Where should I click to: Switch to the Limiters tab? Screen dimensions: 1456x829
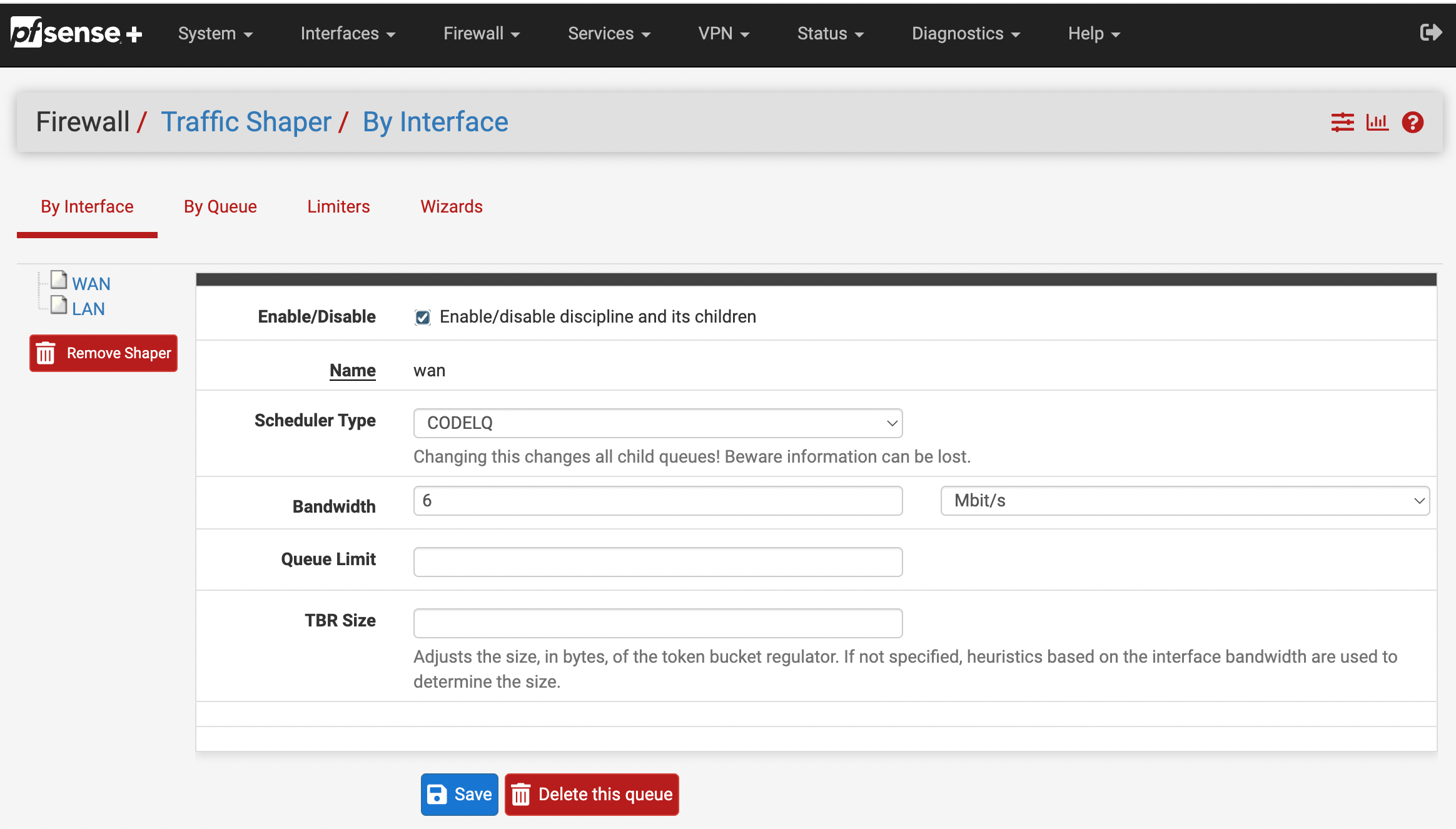(338, 207)
